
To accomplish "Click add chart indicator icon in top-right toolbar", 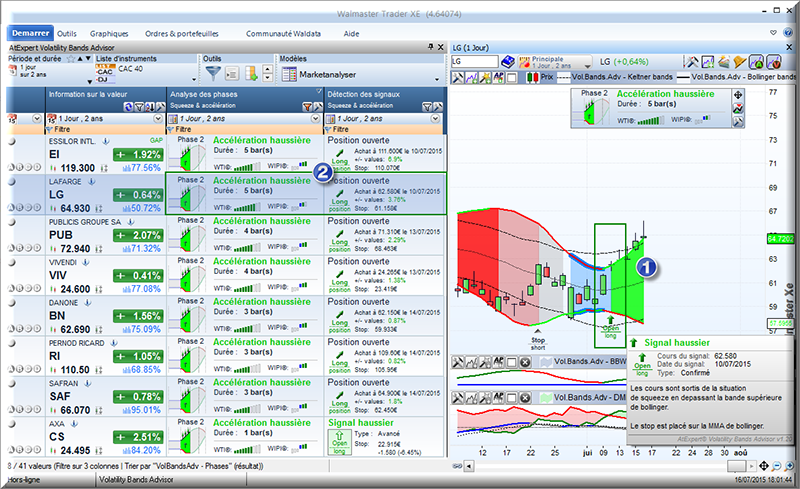I will click(708, 62).
